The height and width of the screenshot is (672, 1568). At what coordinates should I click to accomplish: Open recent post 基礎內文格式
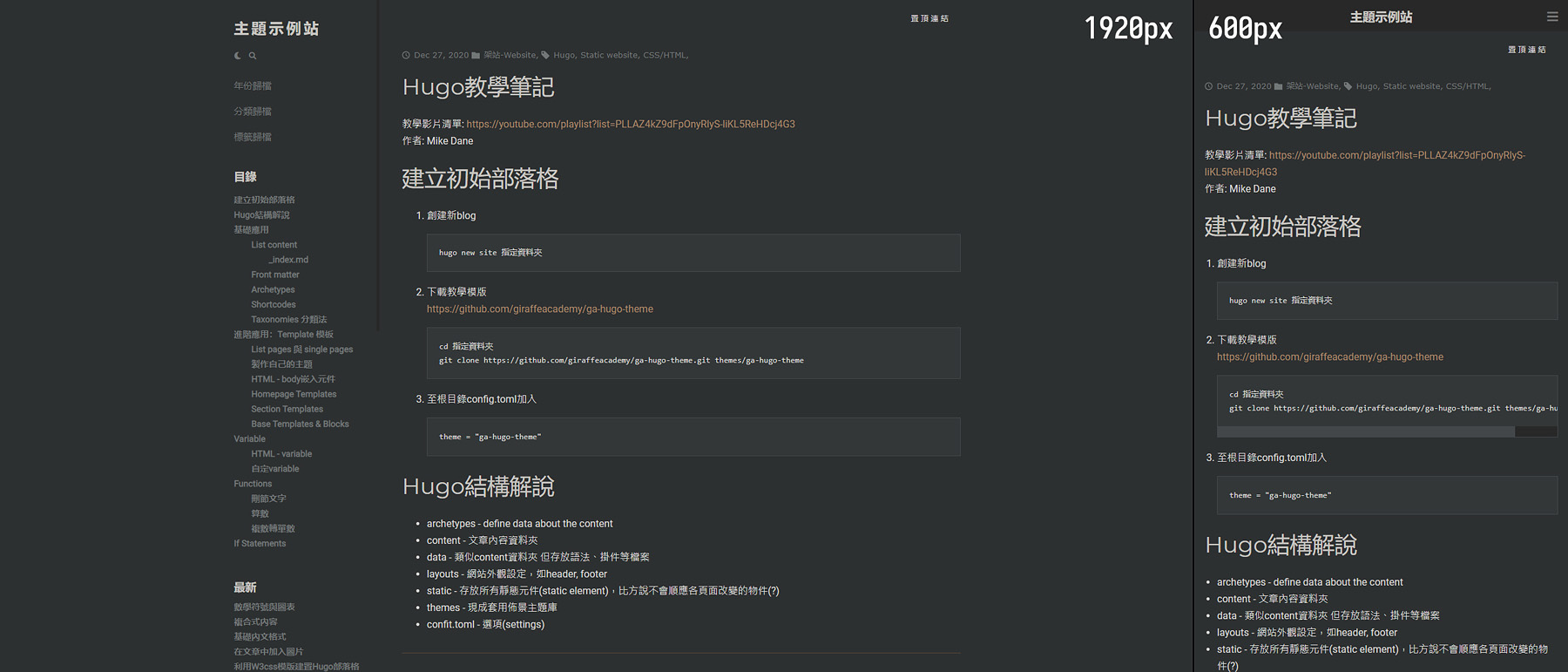point(260,636)
